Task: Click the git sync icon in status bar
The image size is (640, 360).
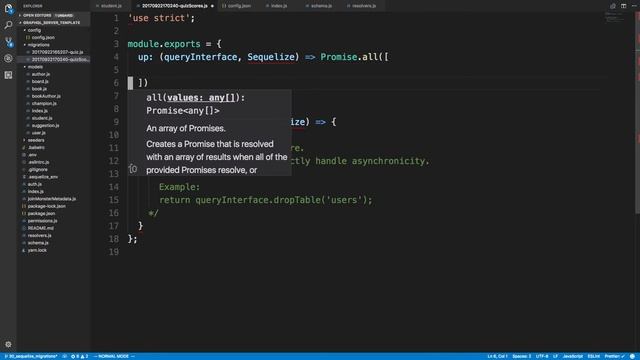Action: 64,356
